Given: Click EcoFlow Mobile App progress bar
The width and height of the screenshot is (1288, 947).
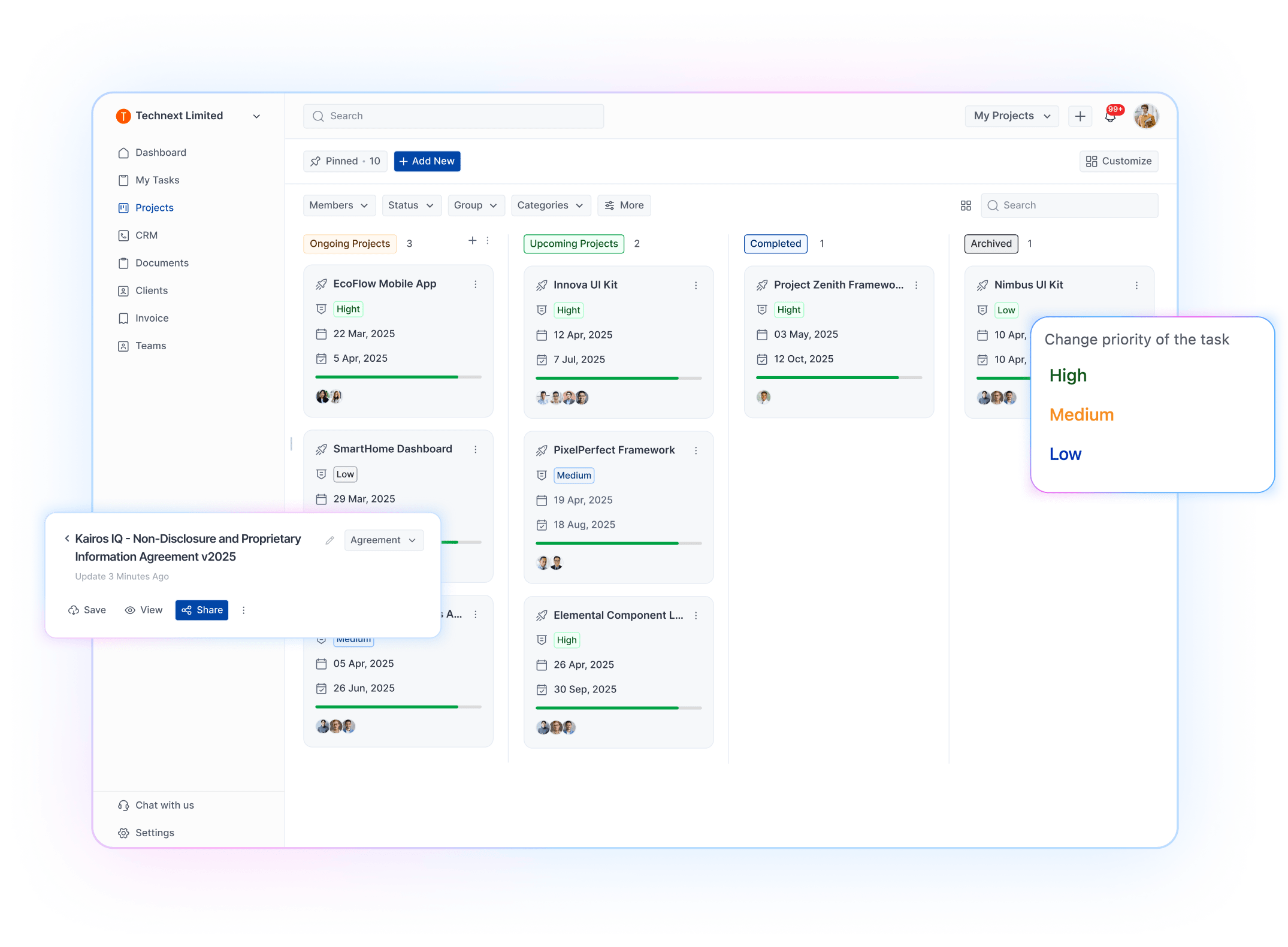Looking at the screenshot, I should click(398, 377).
